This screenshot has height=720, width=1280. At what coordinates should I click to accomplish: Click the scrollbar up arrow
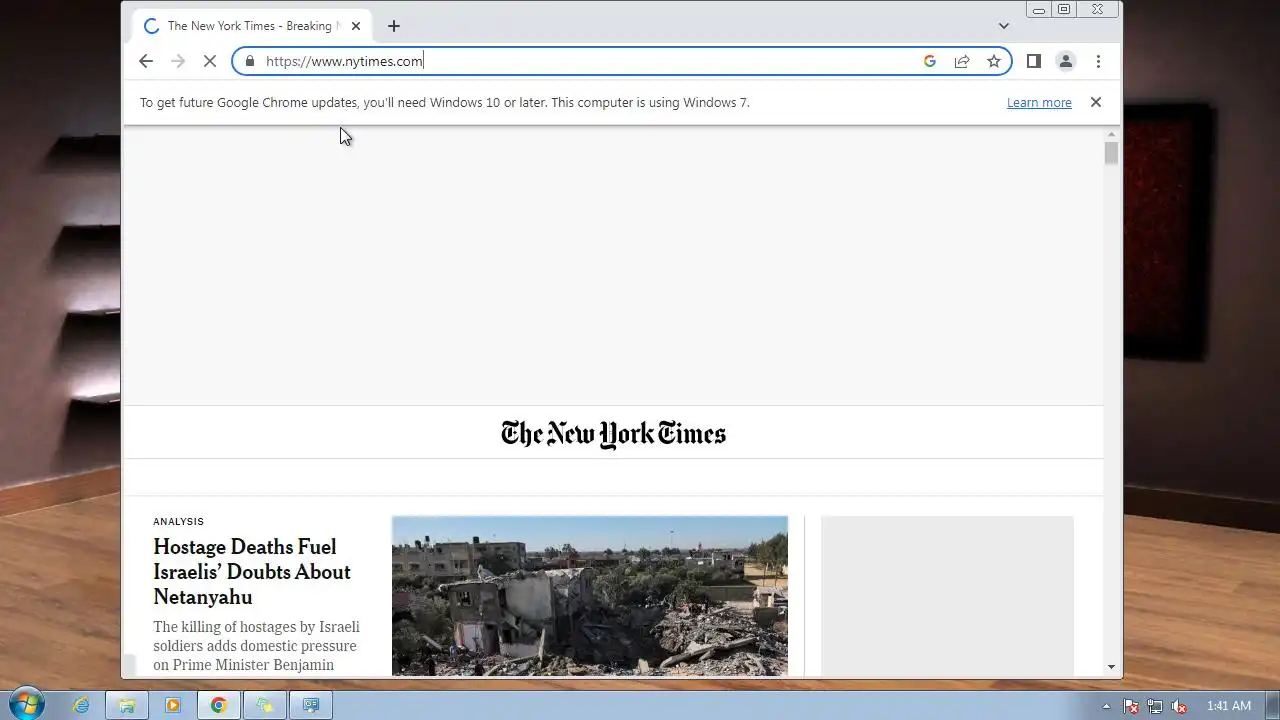pyautogui.click(x=1111, y=133)
